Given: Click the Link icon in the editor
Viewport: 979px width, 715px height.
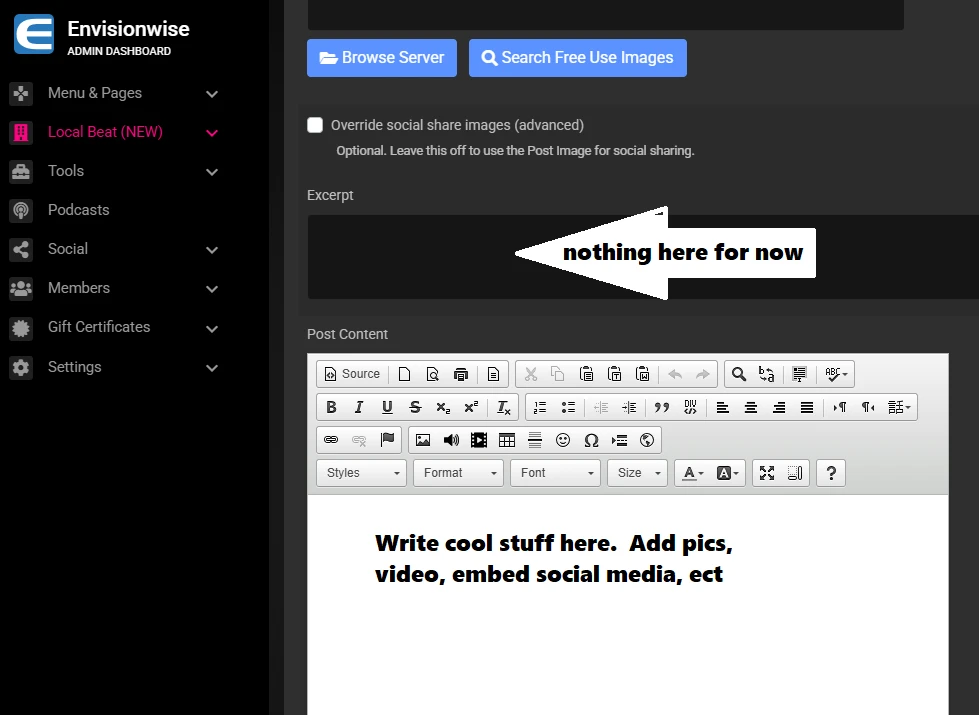Looking at the screenshot, I should pos(331,440).
